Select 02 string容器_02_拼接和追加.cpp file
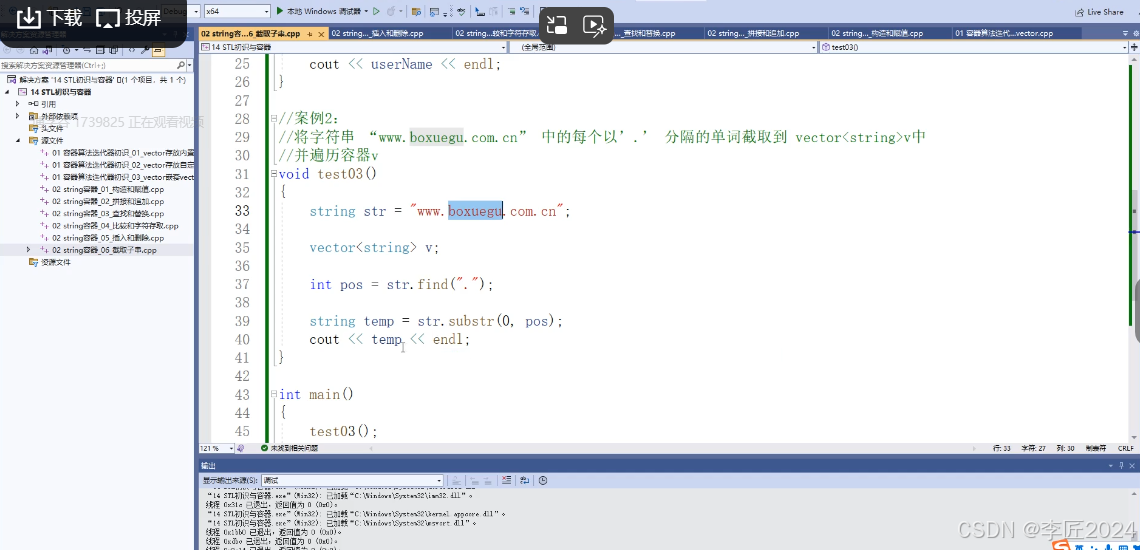The height and width of the screenshot is (550, 1140). (x=108, y=202)
